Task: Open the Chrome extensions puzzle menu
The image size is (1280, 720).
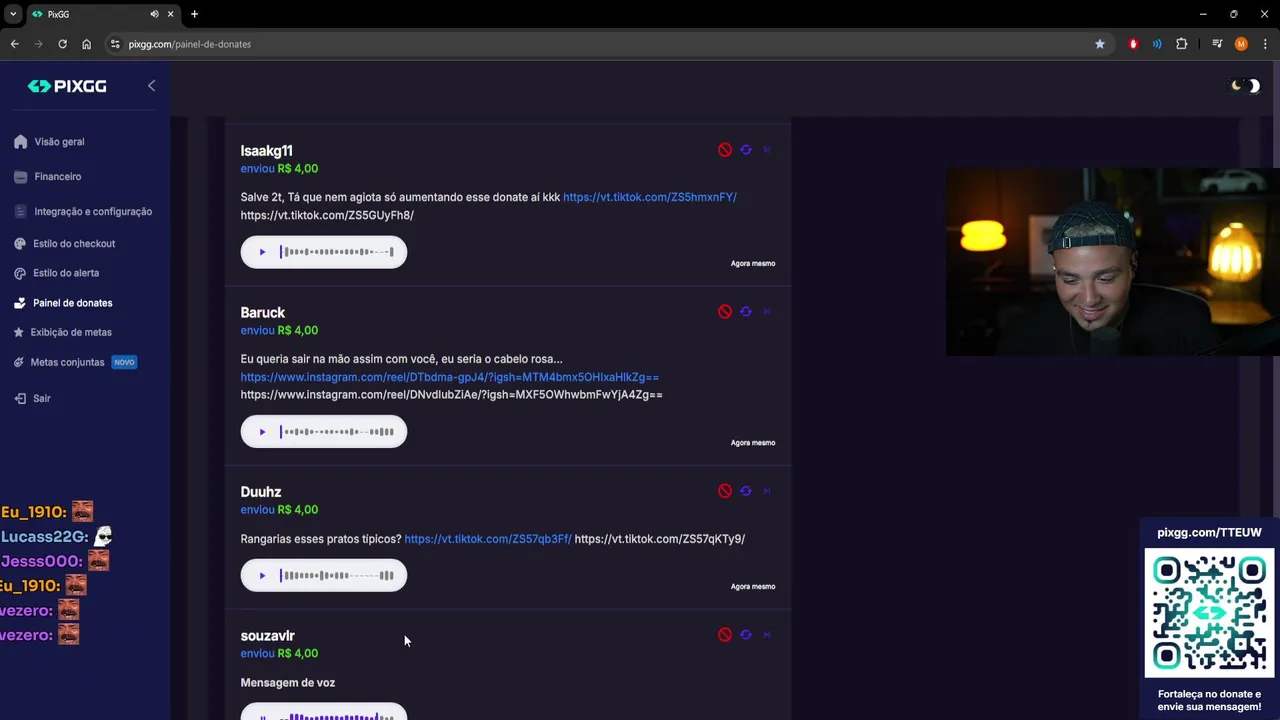Action: pos(1182,44)
